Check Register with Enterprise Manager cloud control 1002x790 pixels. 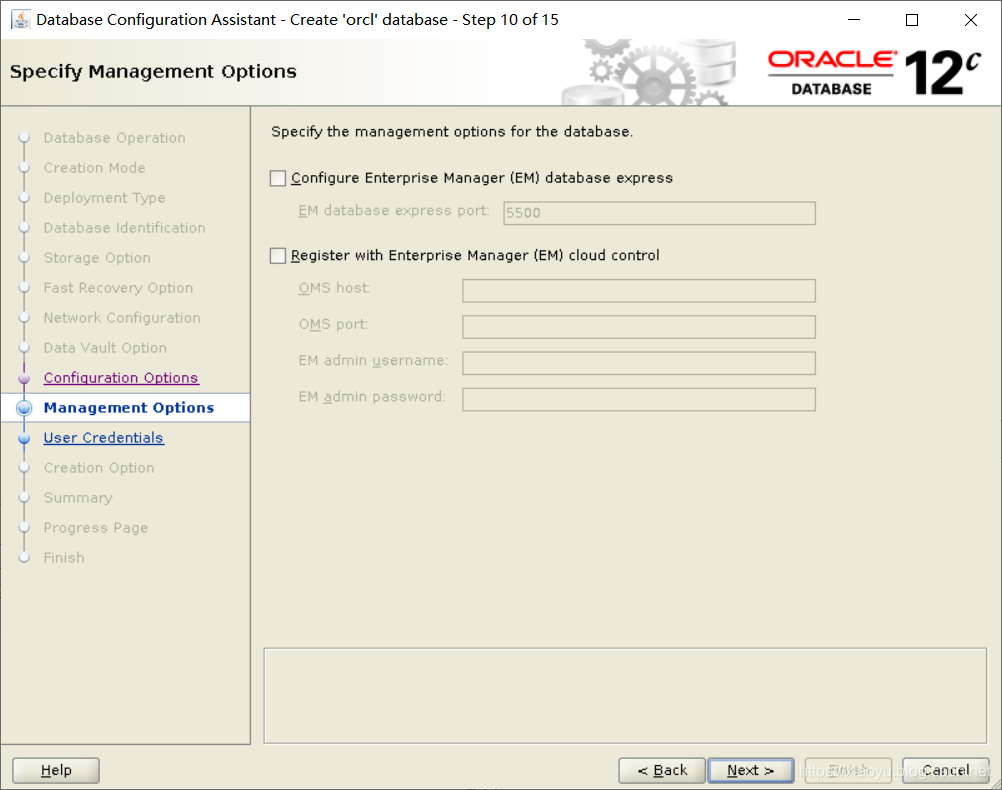[278, 256]
